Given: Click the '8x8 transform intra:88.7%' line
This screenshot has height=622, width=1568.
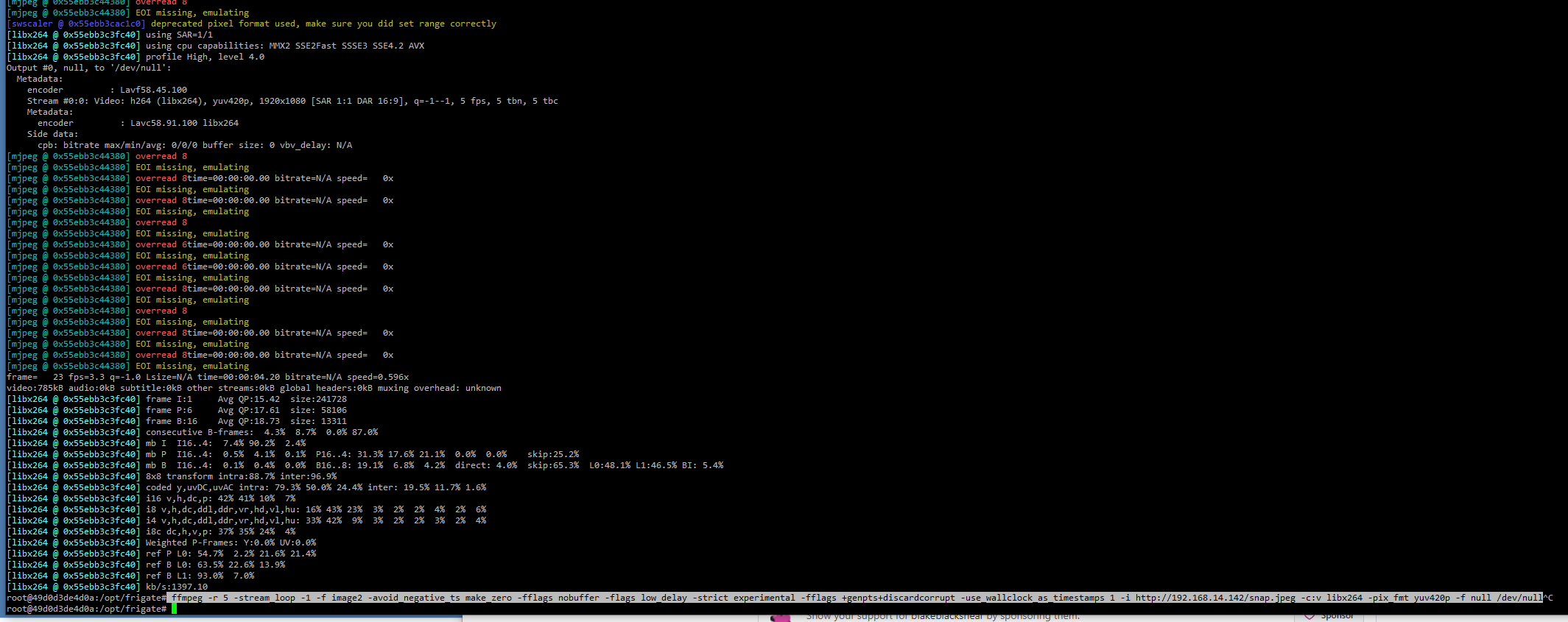Looking at the screenshot, I should tap(172, 476).
